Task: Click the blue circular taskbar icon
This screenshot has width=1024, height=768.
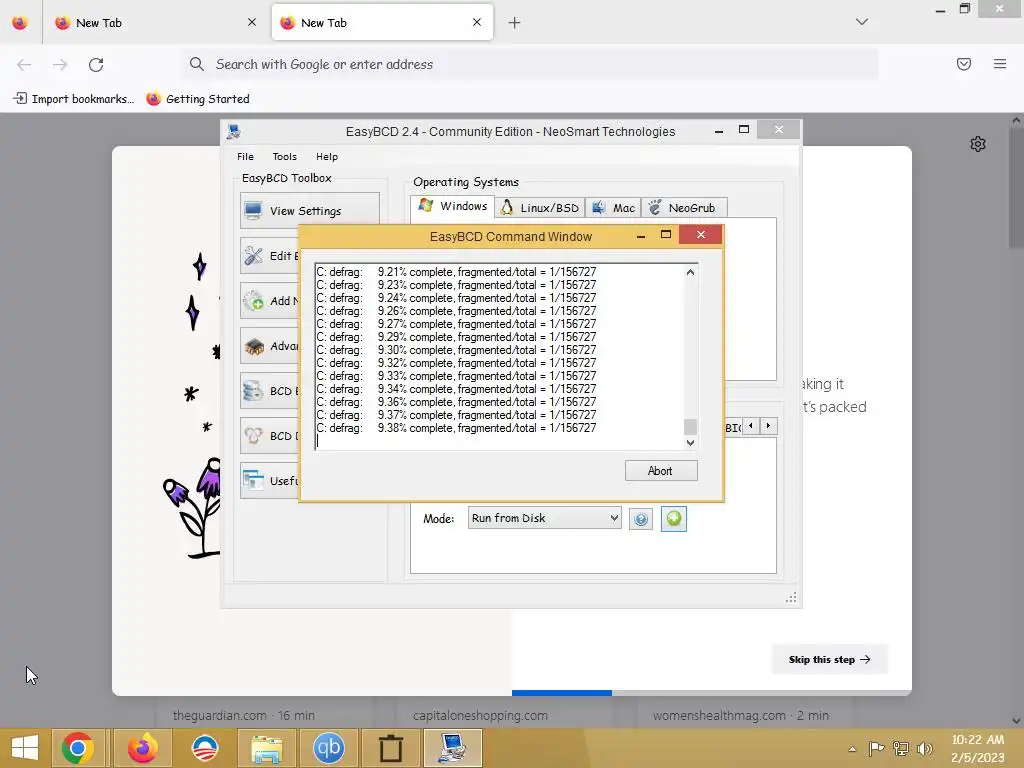Action: coord(204,748)
